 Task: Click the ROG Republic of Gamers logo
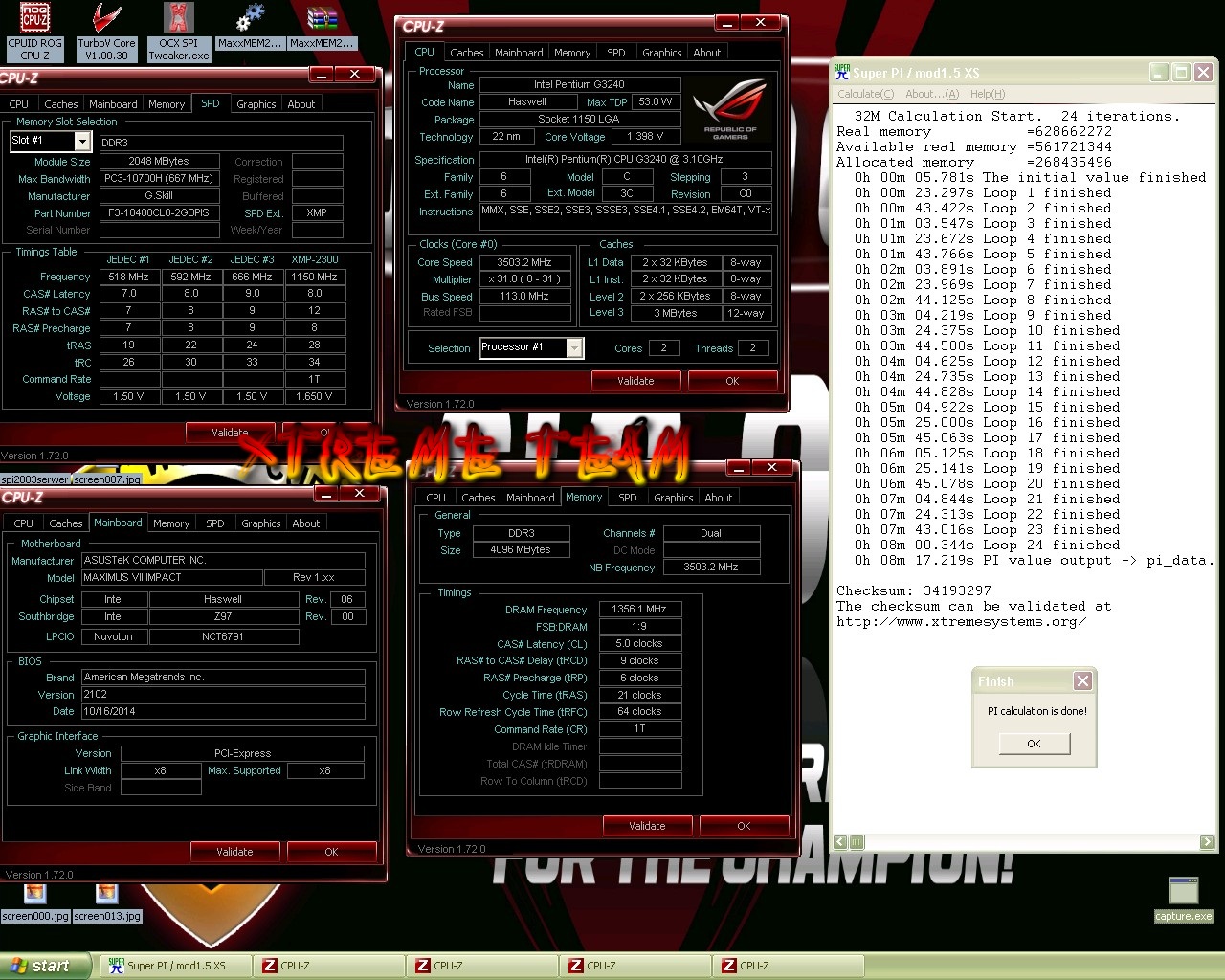click(730, 109)
